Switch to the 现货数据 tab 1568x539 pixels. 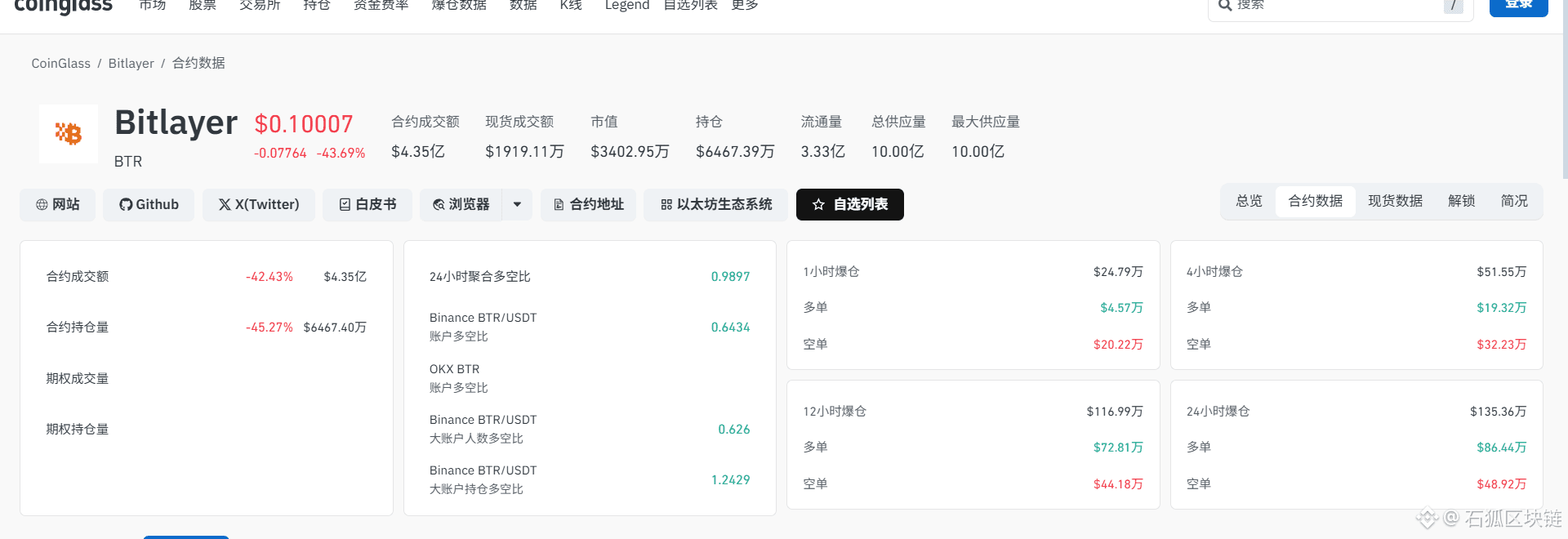point(1396,201)
